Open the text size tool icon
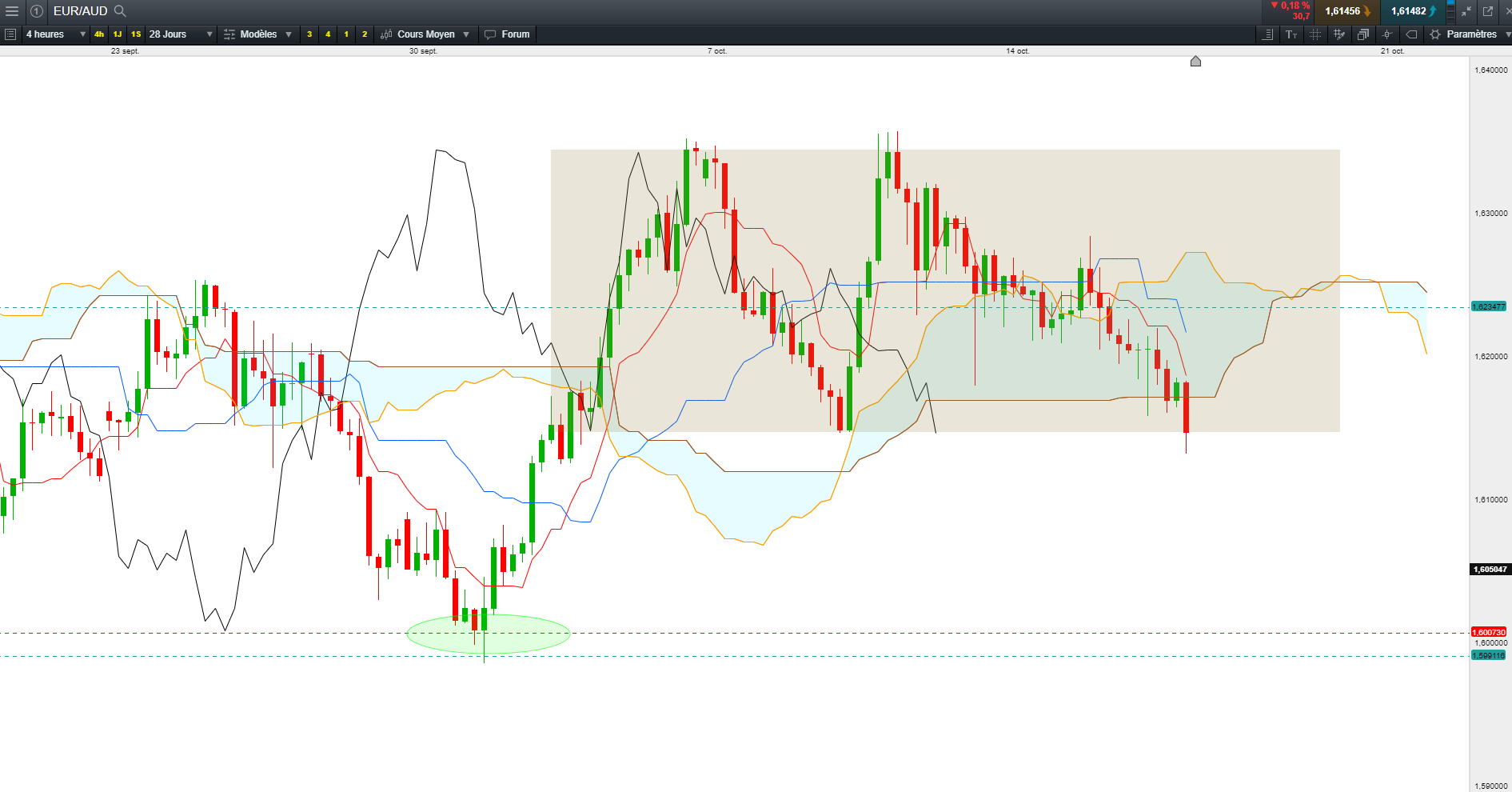This screenshot has height=792, width=1512. click(x=1291, y=34)
